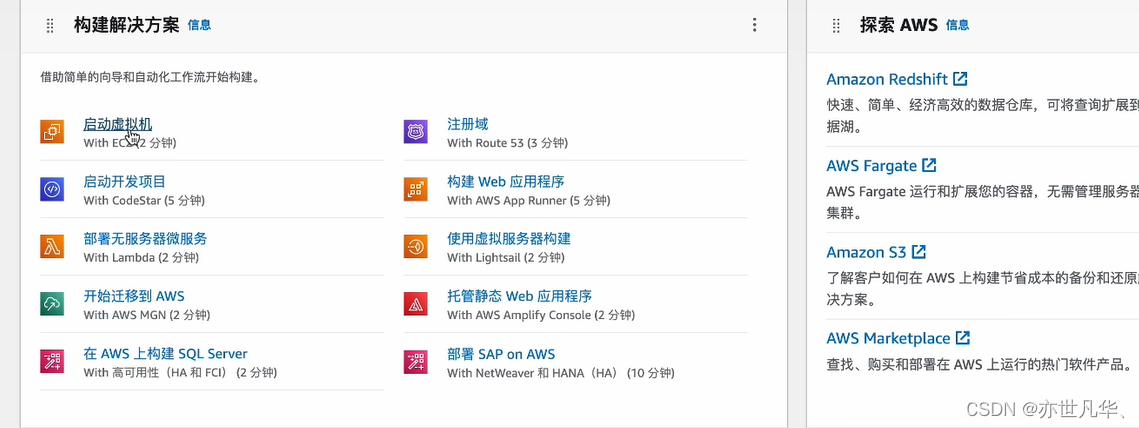Open the 启动虚拟机 link
This screenshot has width=1139, height=428.
[x=118, y=124]
